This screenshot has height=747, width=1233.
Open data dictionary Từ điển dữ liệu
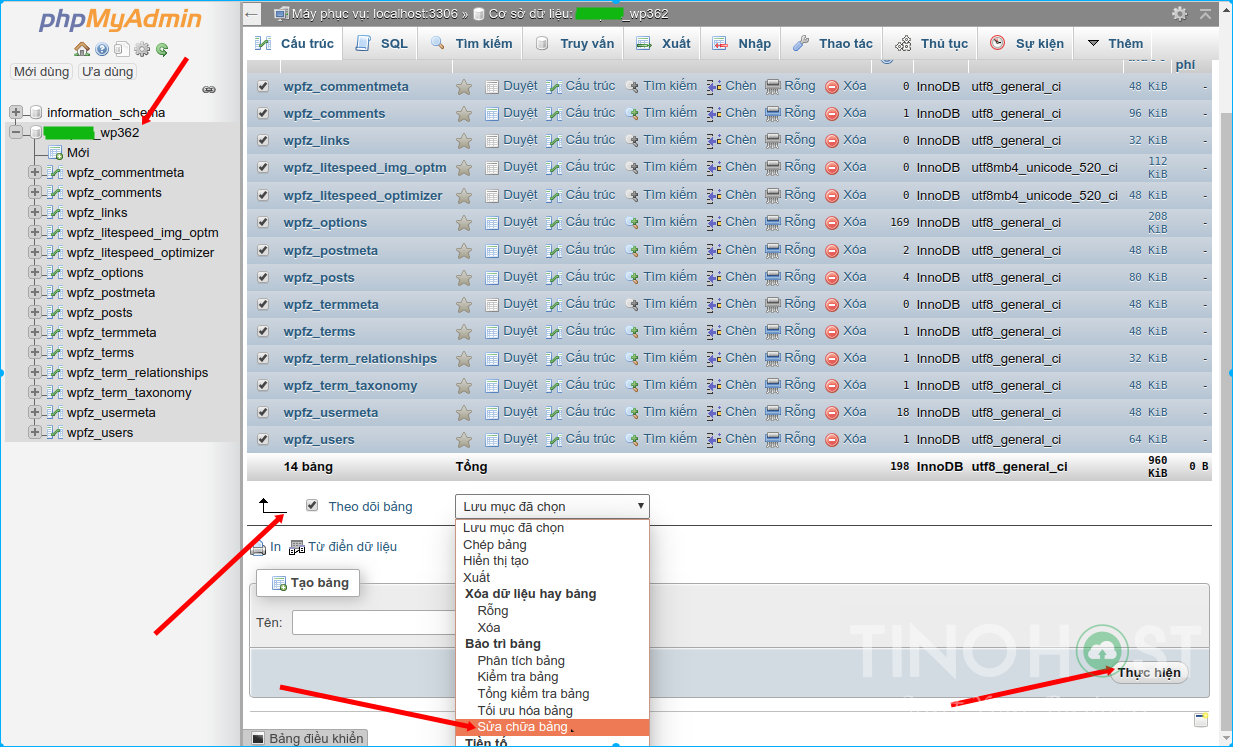click(343, 547)
